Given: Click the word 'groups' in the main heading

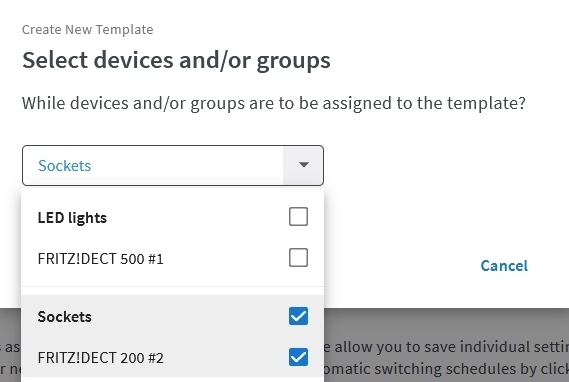Looking at the screenshot, I should tap(294, 61).
